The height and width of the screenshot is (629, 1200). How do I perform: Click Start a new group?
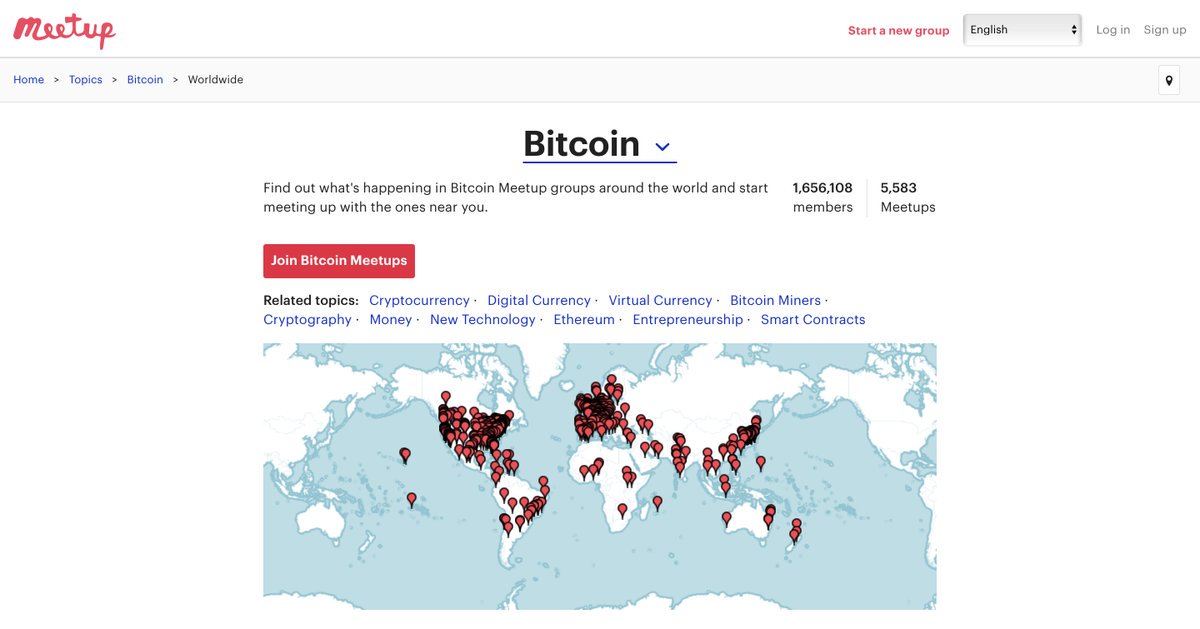point(898,30)
